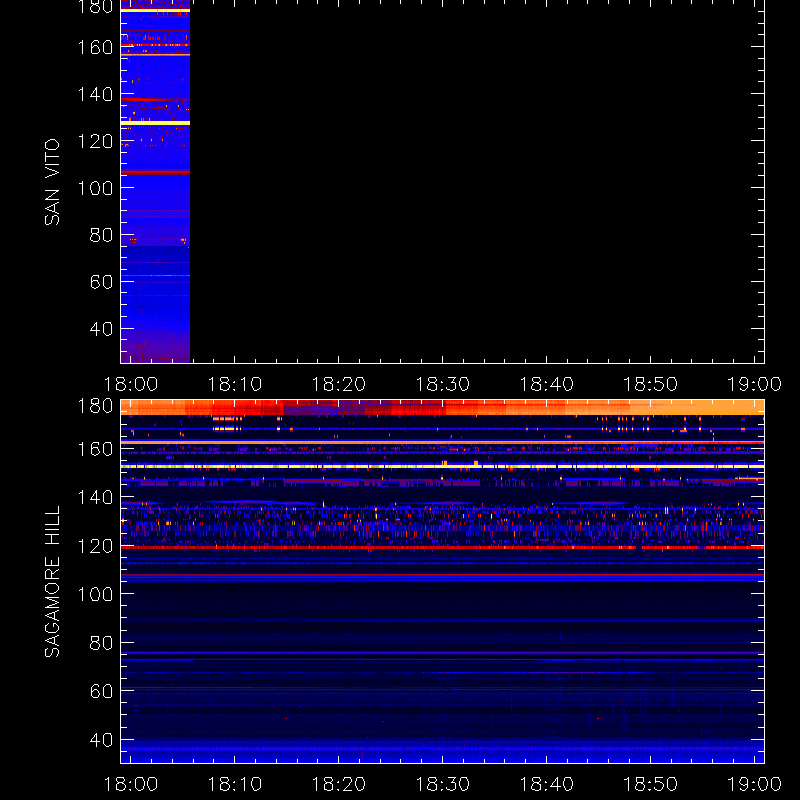Click the black no-data region of San Vito plot
Image resolution: width=800 pixels, height=800 pixels.
pyautogui.click(x=477, y=181)
